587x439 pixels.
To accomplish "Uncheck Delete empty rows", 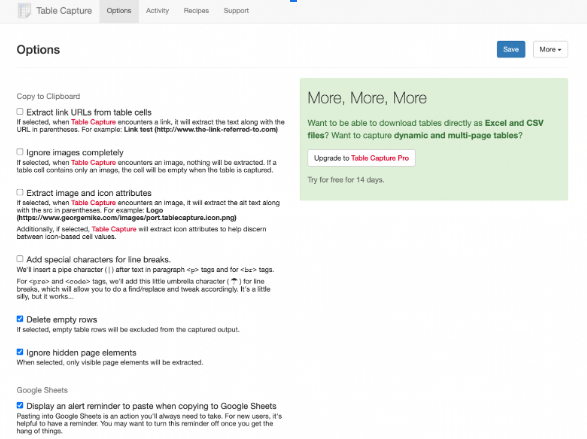I will pos(20,319).
